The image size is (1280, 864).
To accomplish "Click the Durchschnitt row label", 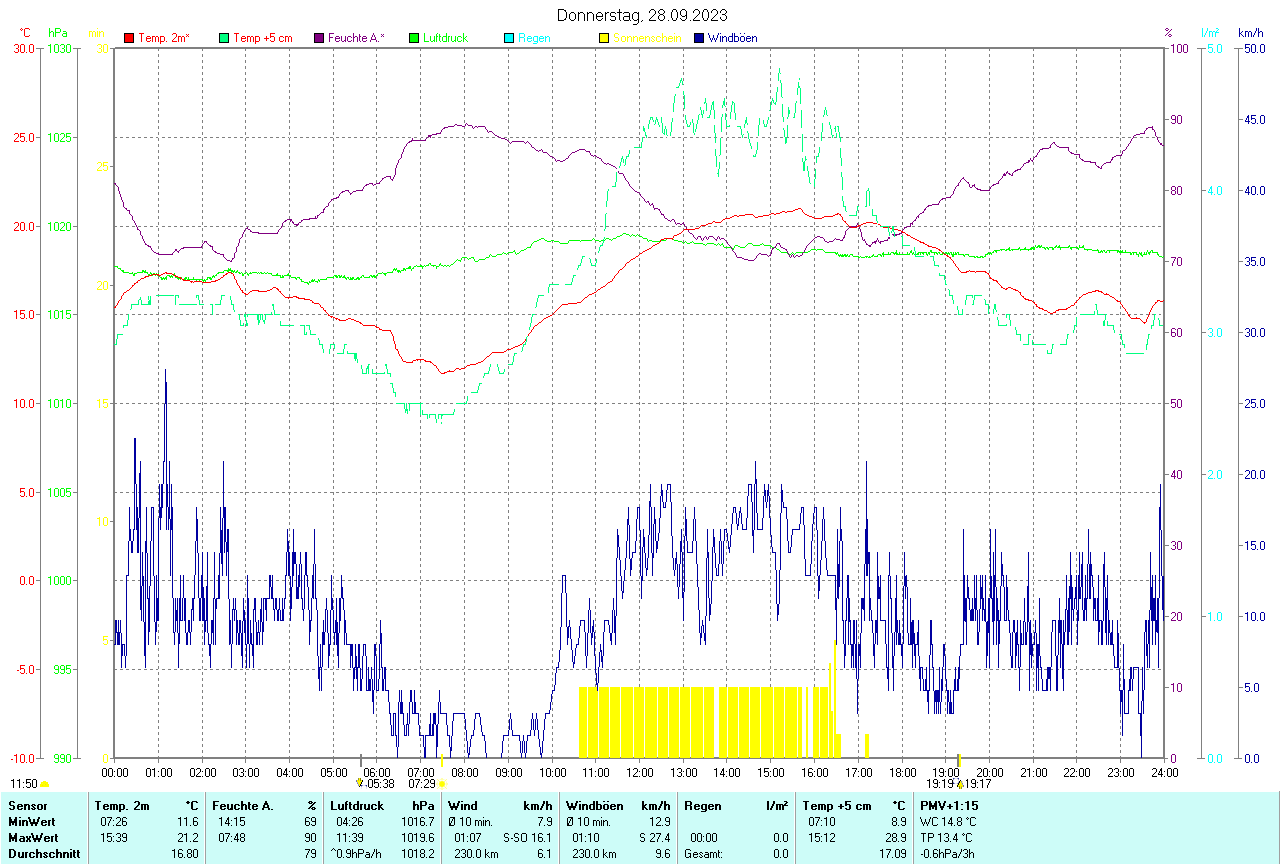I will coord(42,854).
